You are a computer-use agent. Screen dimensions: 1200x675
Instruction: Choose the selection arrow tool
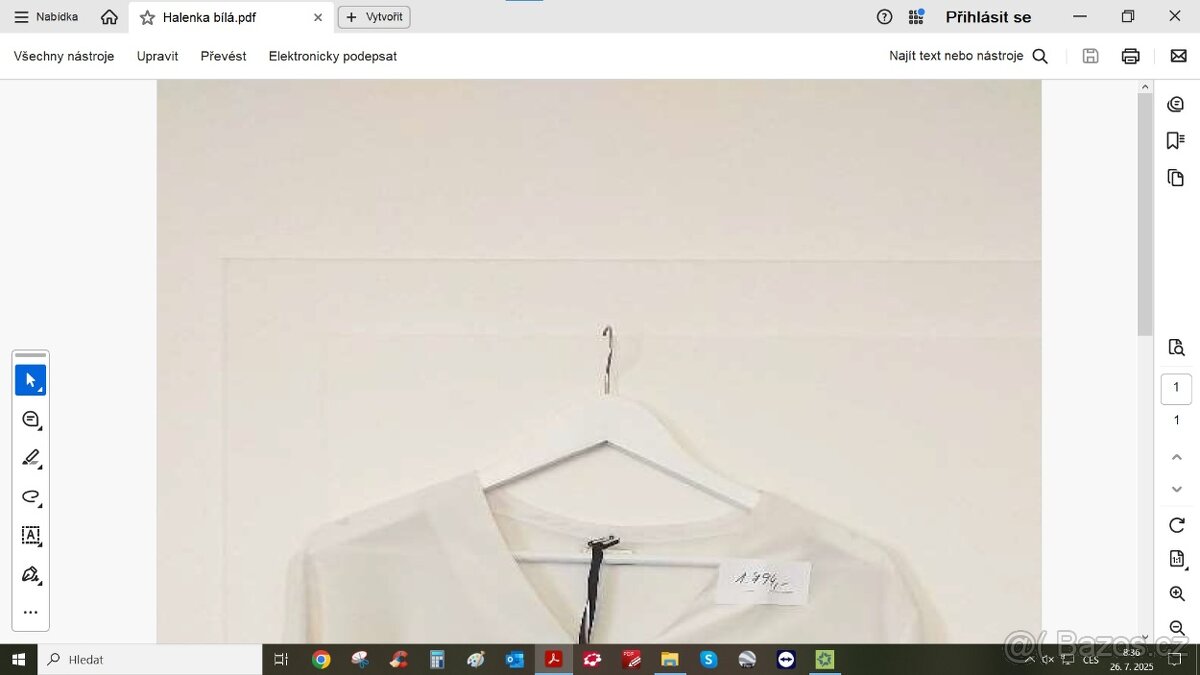click(31, 380)
